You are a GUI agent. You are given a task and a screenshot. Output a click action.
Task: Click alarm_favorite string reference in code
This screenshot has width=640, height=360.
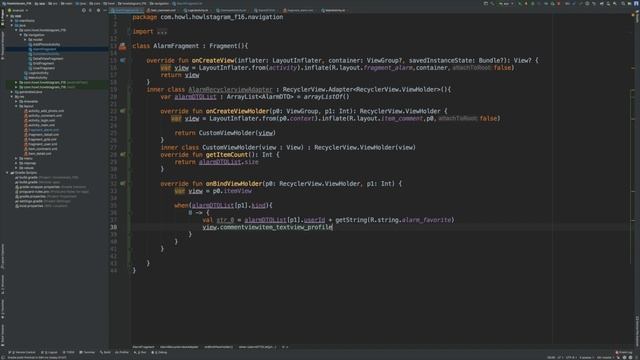(426, 220)
